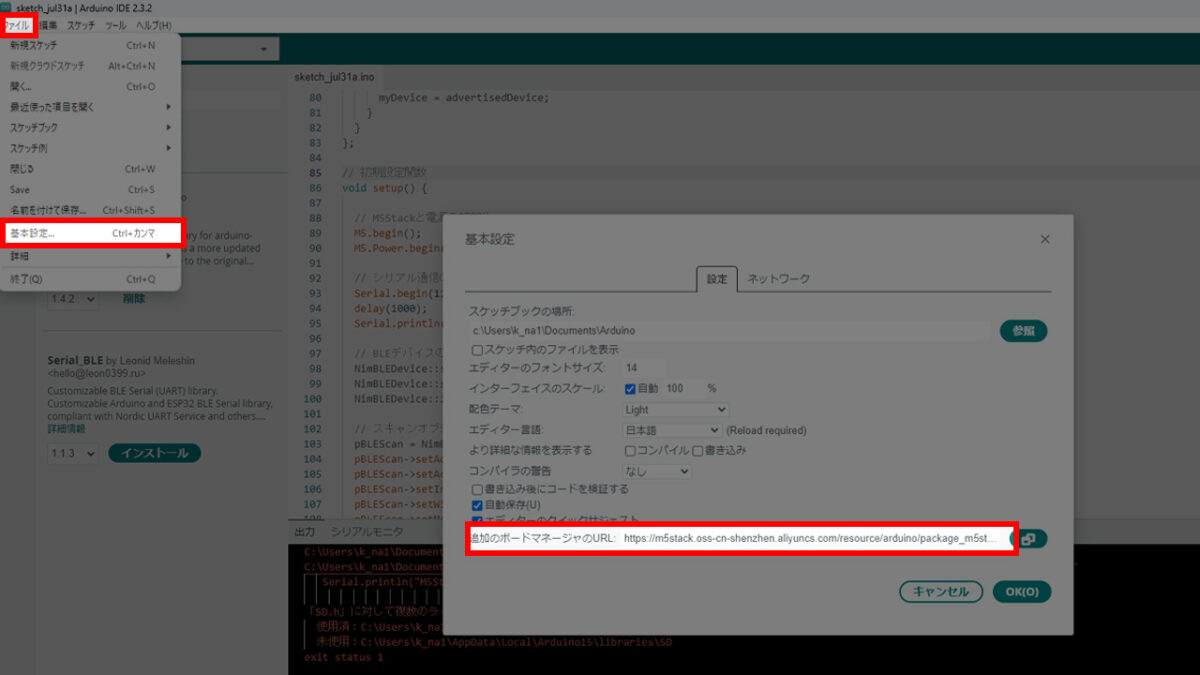Open the エディター言語 日本語 dropdown

[x=671, y=430]
